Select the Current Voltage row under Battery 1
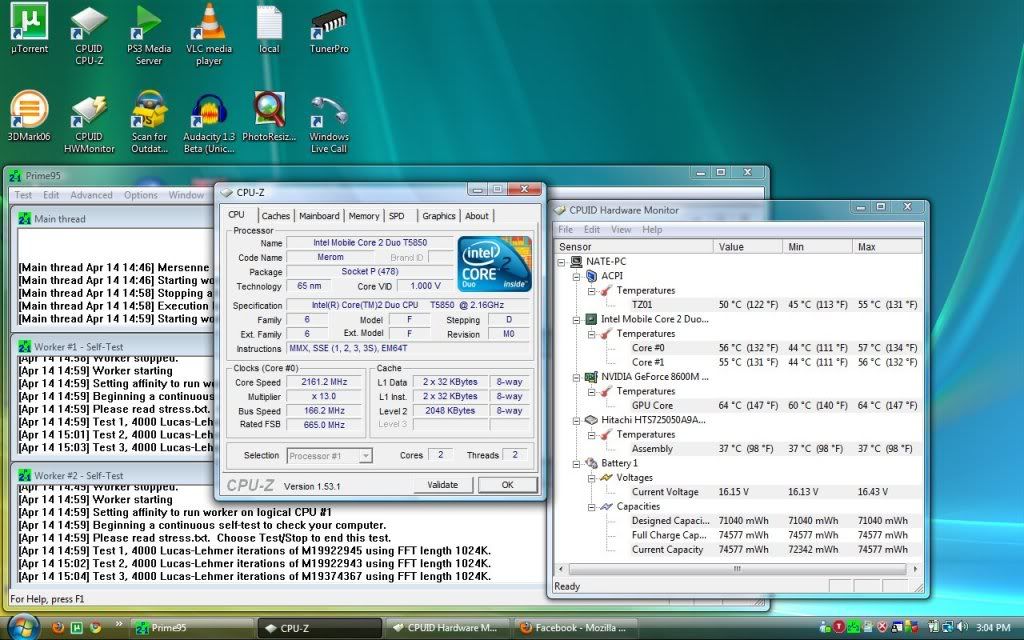 click(x=738, y=492)
